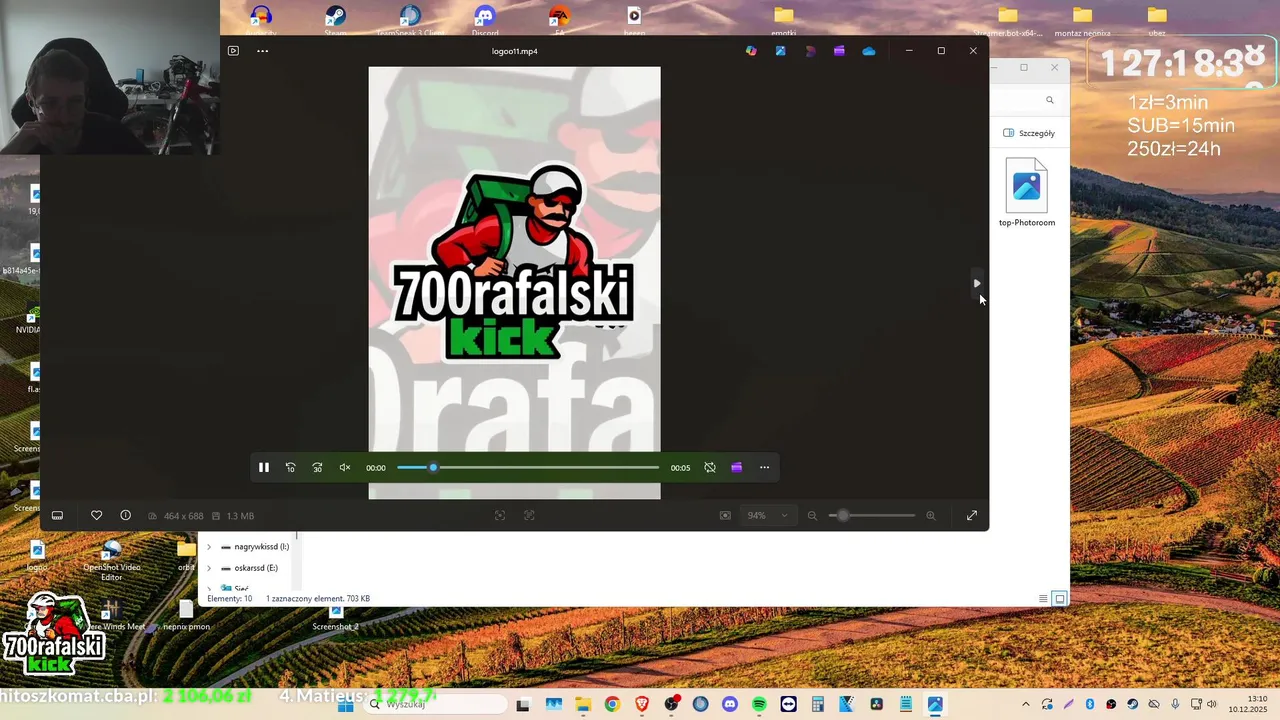Viewport: 1280px width, 720px height.
Task: Open the See more menu in title bar
Action: [263, 51]
